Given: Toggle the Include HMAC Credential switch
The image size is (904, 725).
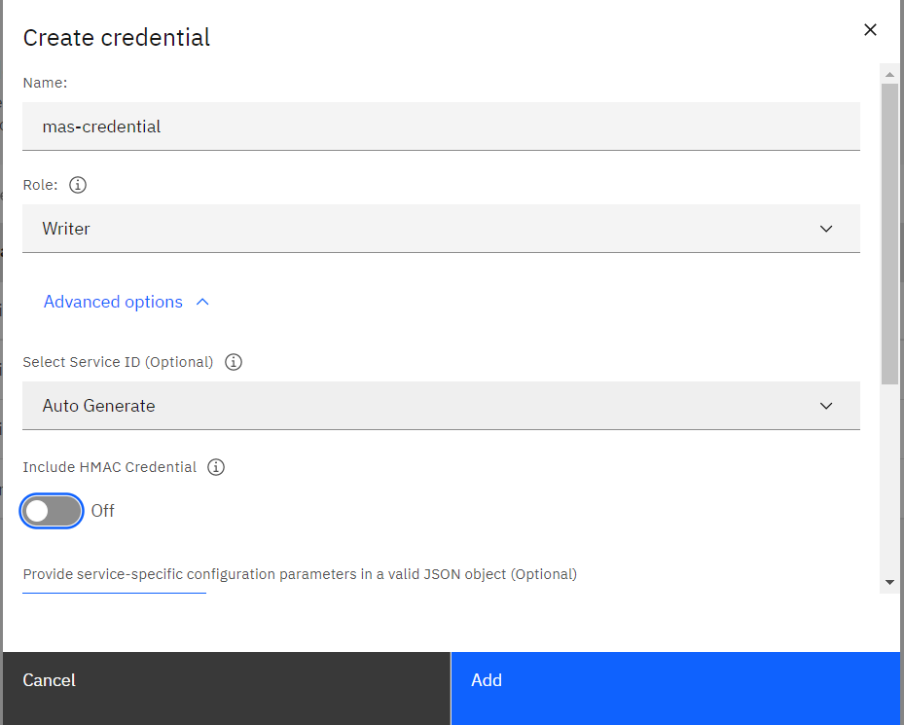Looking at the screenshot, I should (x=51, y=511).
